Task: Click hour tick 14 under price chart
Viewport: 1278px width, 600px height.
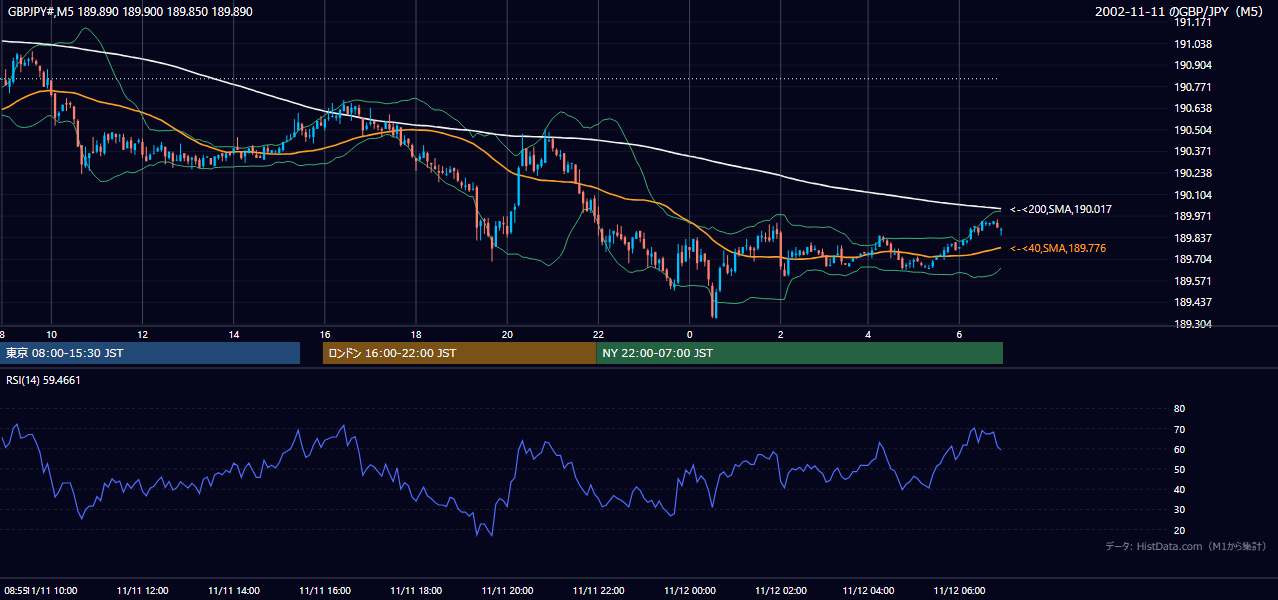Action: (x=233, y=334)
